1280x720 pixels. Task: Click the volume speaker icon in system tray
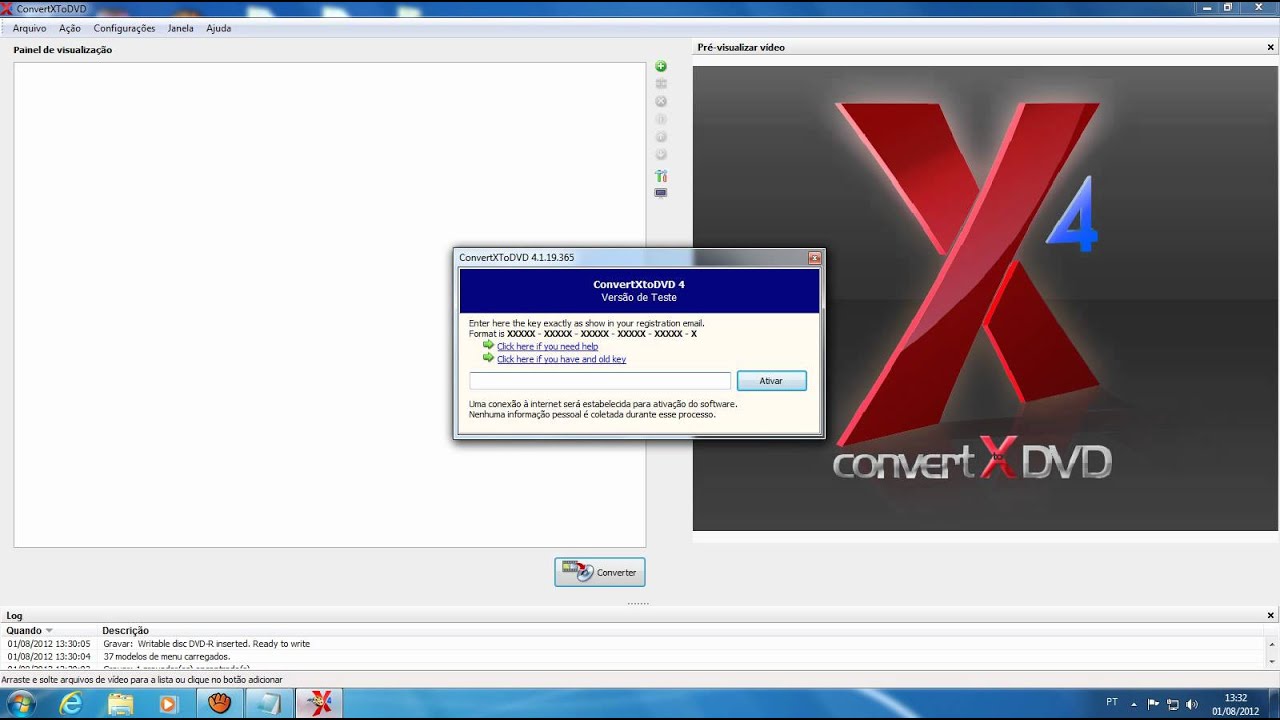click(x=1191, y=704)
